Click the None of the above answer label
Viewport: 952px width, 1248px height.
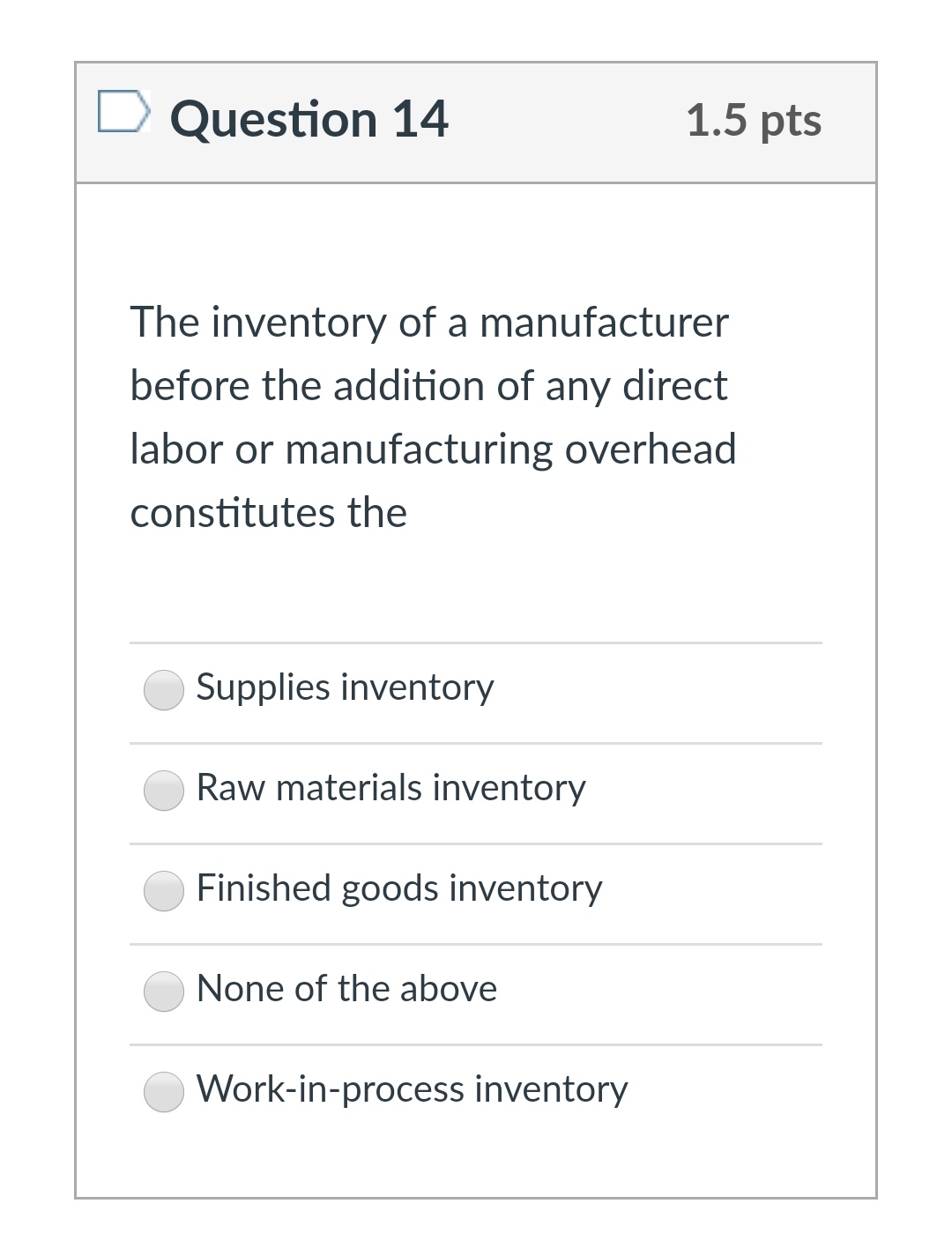pyautogui.click(x=346, y=990)
